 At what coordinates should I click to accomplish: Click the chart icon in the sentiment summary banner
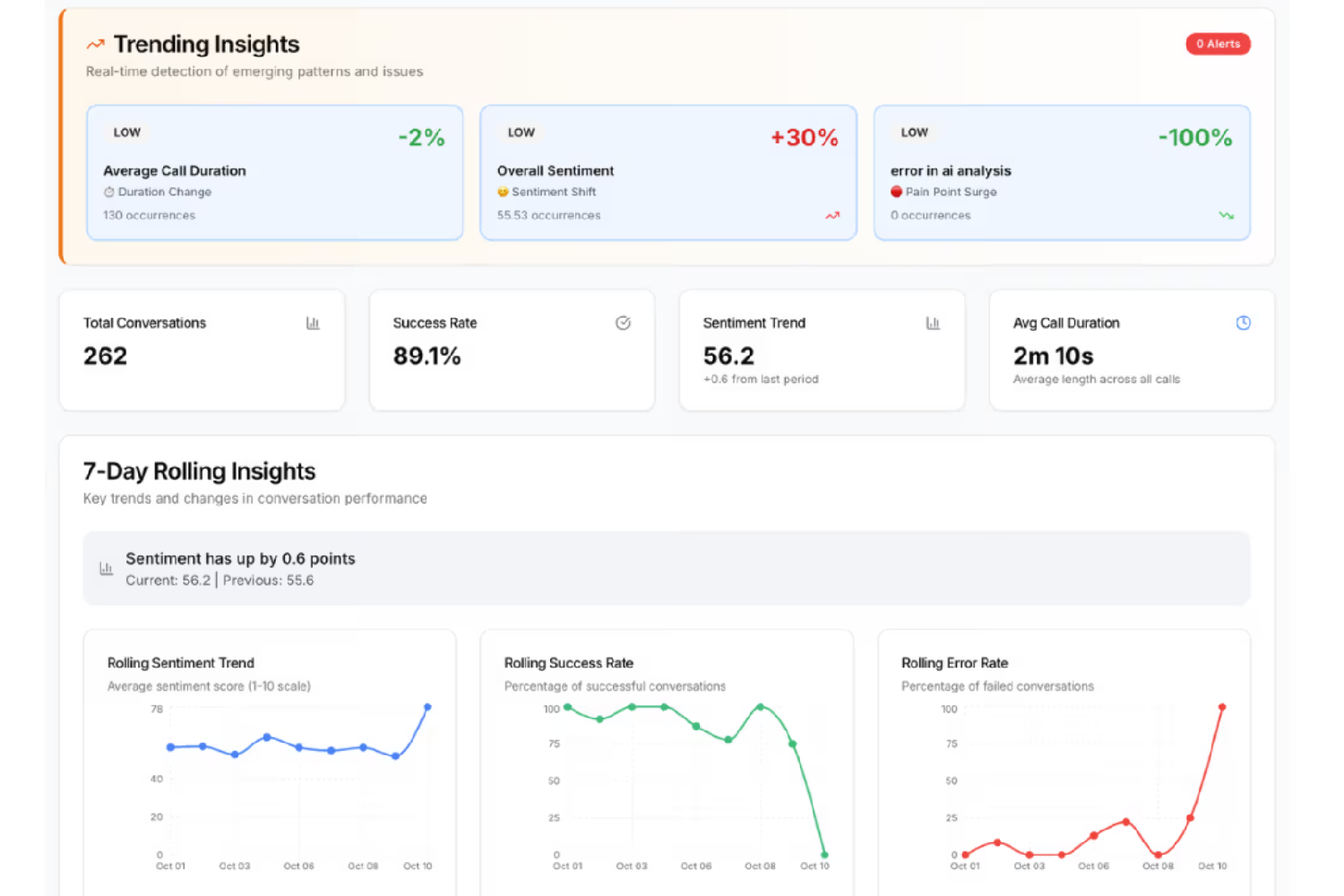(x=107, y=568)
